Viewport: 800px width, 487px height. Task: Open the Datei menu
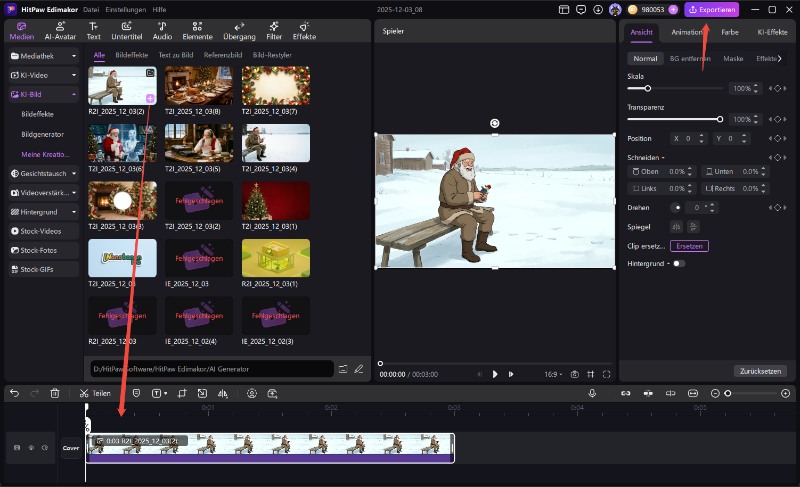tap(91, 10)
